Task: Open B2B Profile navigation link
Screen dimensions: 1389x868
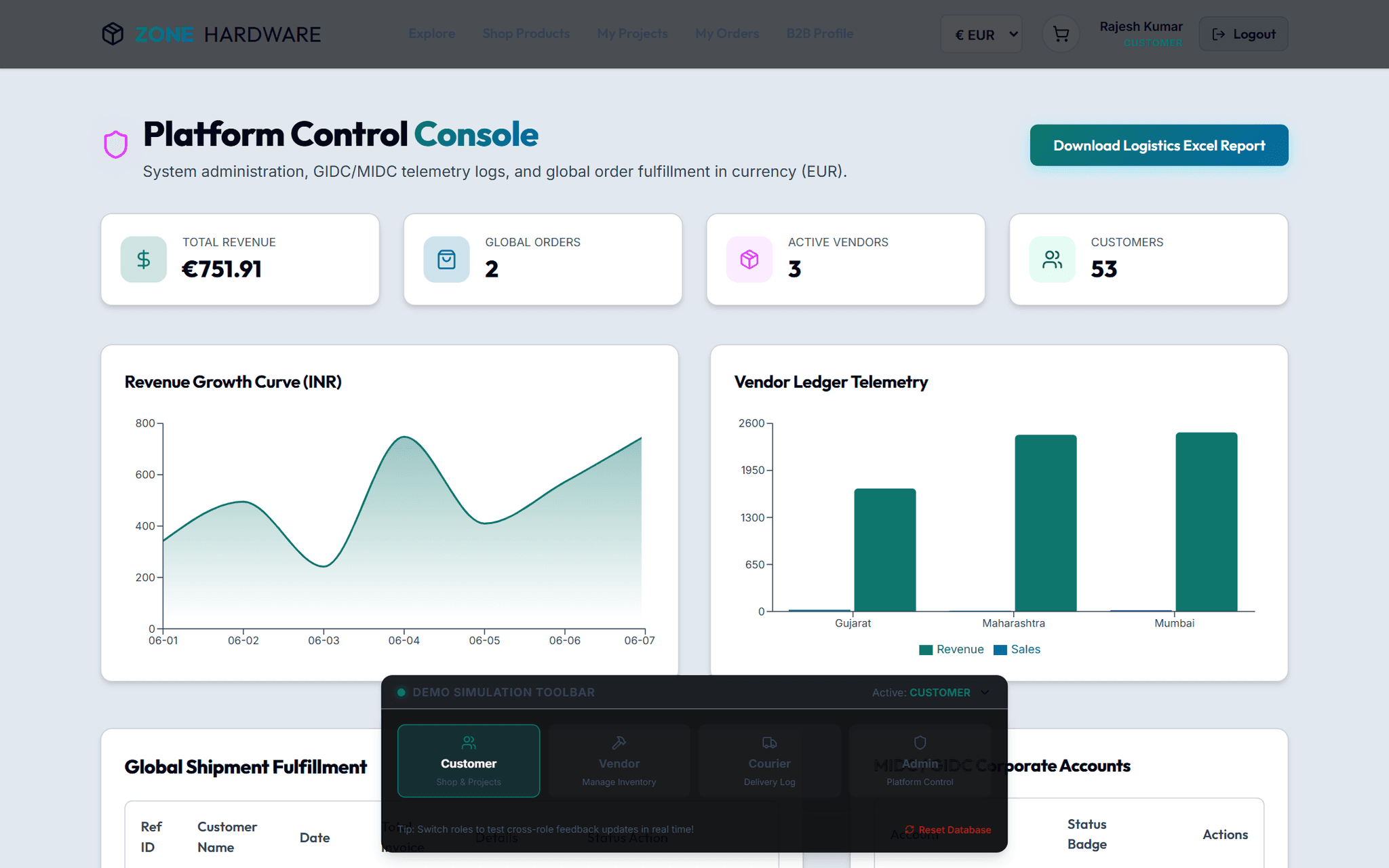Action: [x=820, y=34]
